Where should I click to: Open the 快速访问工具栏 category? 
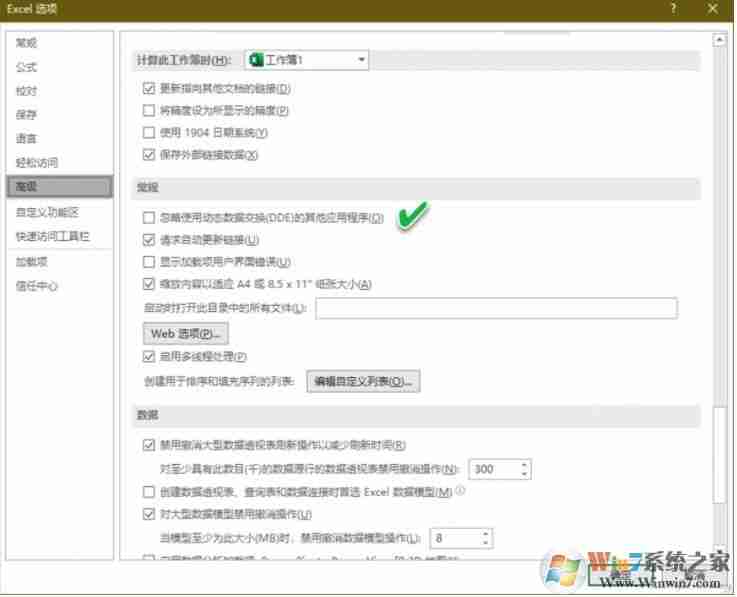[x=52, y=236]
